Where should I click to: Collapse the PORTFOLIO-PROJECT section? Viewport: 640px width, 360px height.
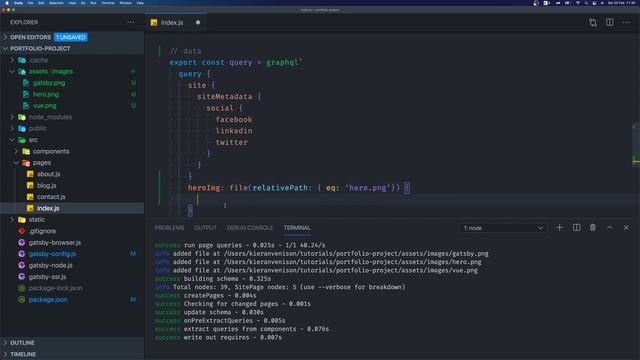pyautogui.click(x=5, y=49)
